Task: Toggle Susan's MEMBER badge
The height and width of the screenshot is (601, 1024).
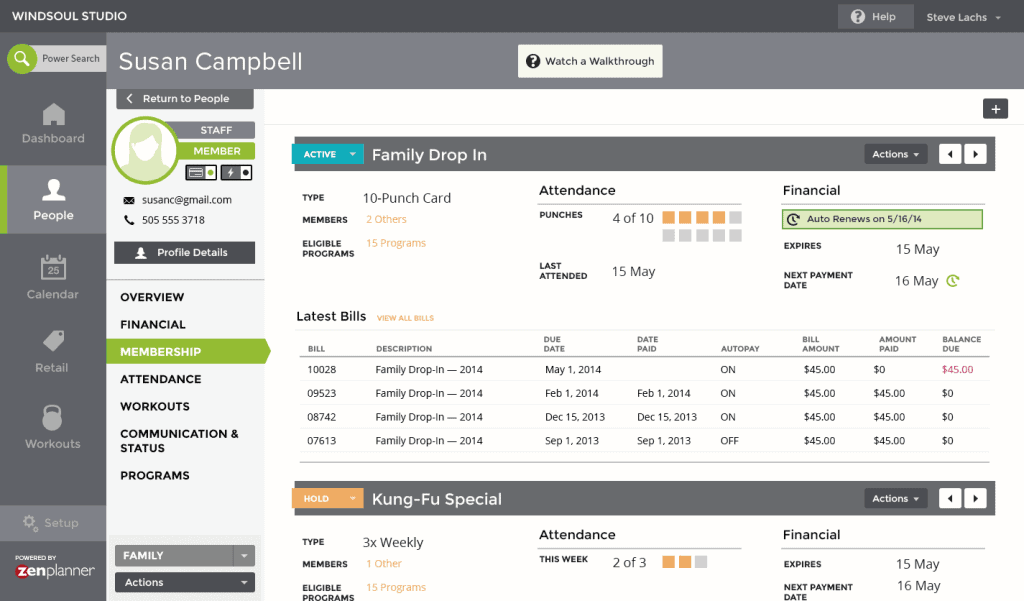Action: tap(218, 150)
